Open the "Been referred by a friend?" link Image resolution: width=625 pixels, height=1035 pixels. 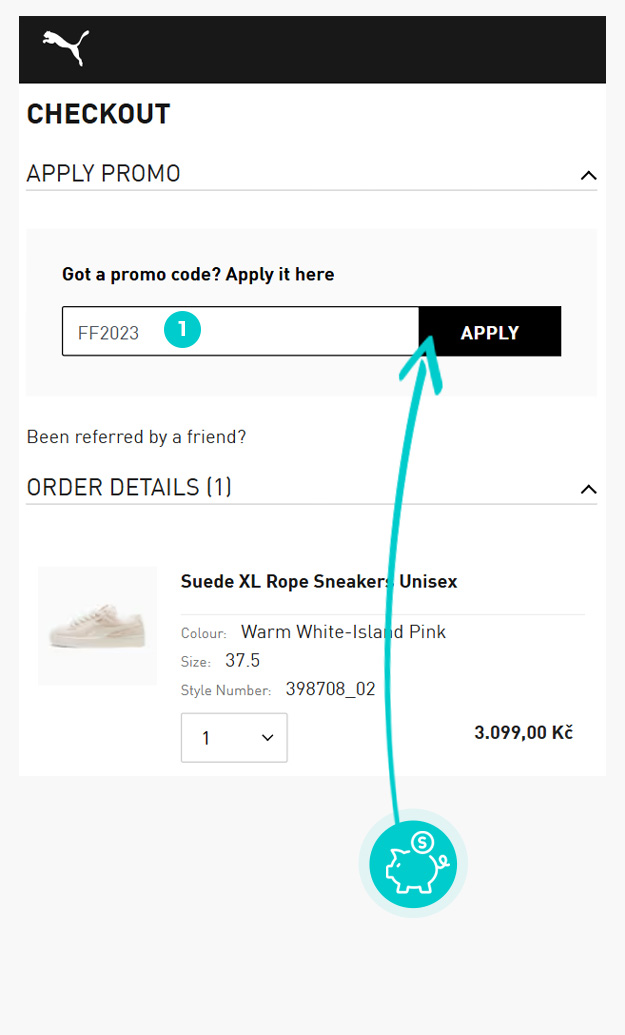pyautogui.click(x=136, y=437)
